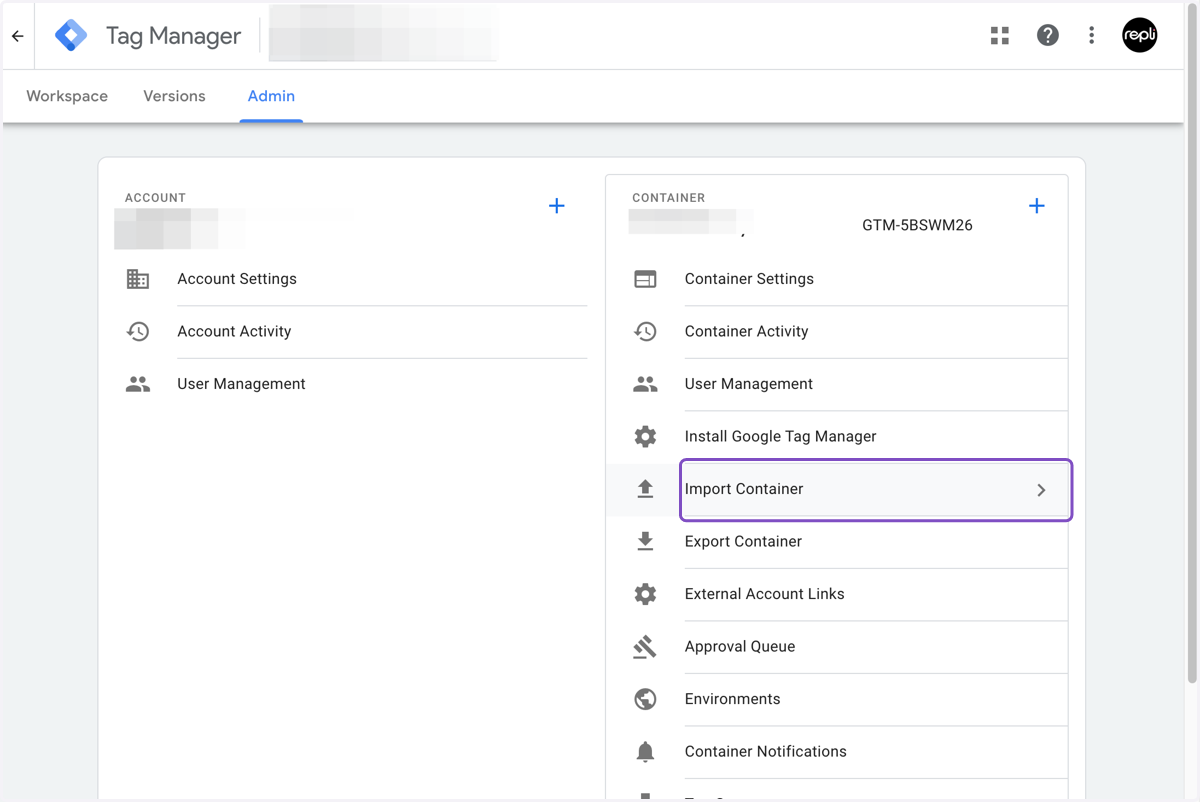This screenshot has height=802, width=1200.
Task: Click the container ID GTM-5BSWM26
Action: pos(917,225)
